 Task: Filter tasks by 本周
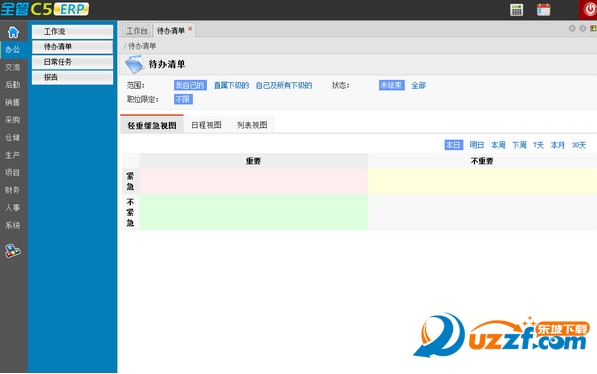click(x=498, y=145)
